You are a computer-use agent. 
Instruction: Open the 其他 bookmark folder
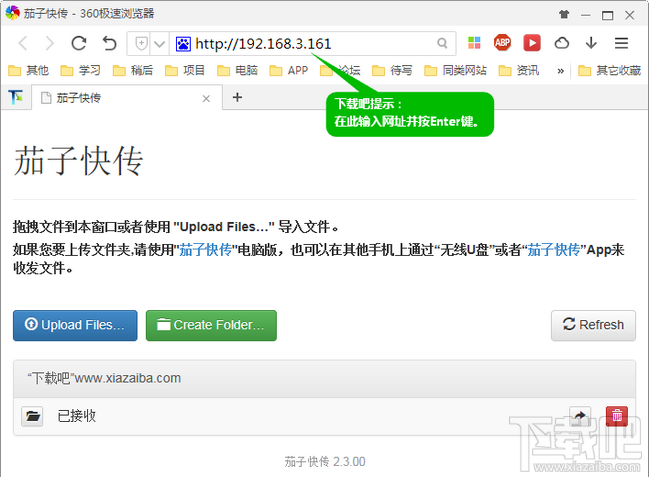point(29,70)
